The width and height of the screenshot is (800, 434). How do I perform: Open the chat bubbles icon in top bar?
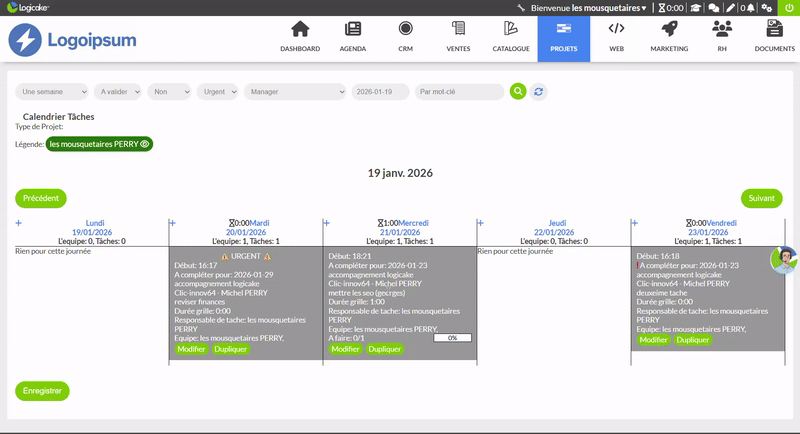click(714, 7)
